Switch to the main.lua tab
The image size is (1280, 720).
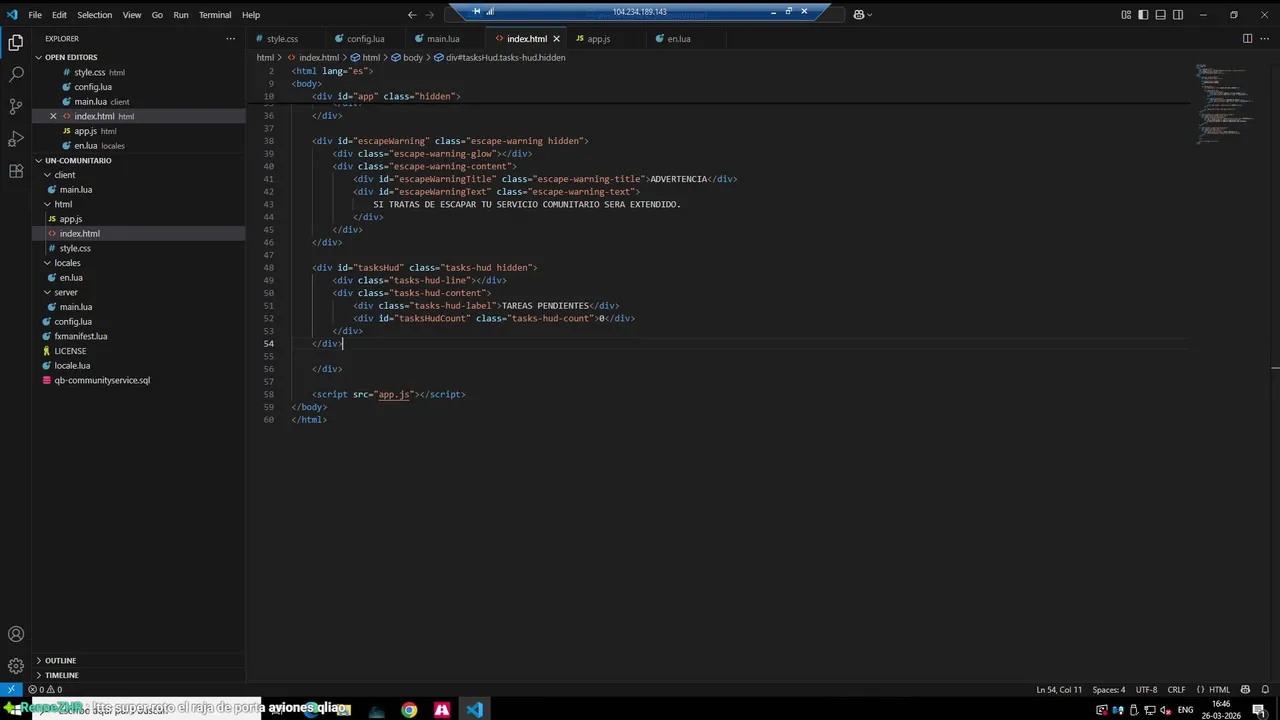[x=443, y=39]
